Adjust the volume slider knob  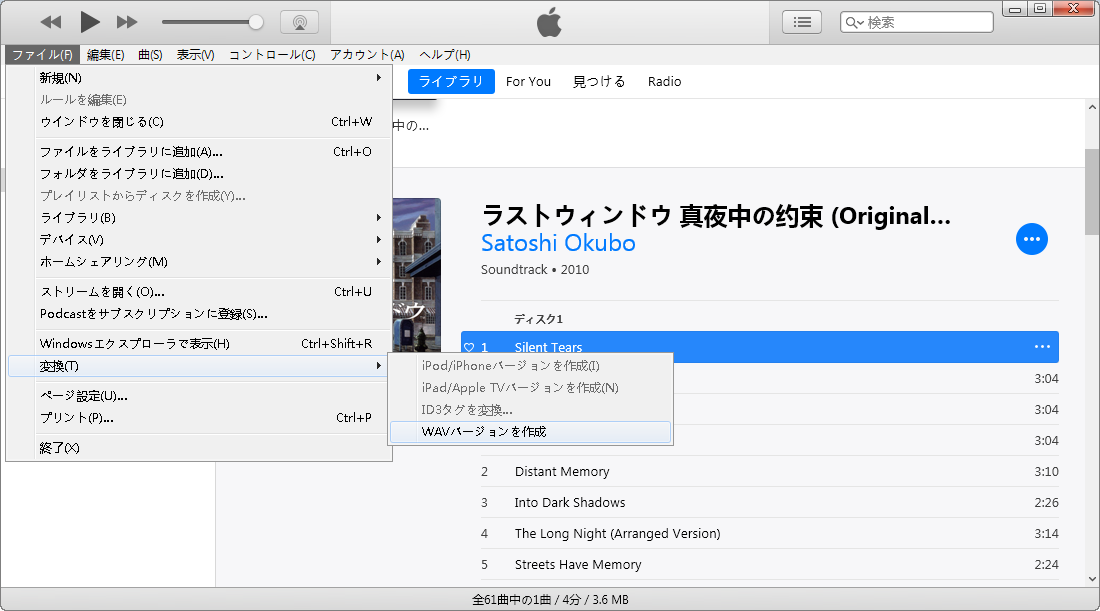pyautogui.click(x=256, y=22)
